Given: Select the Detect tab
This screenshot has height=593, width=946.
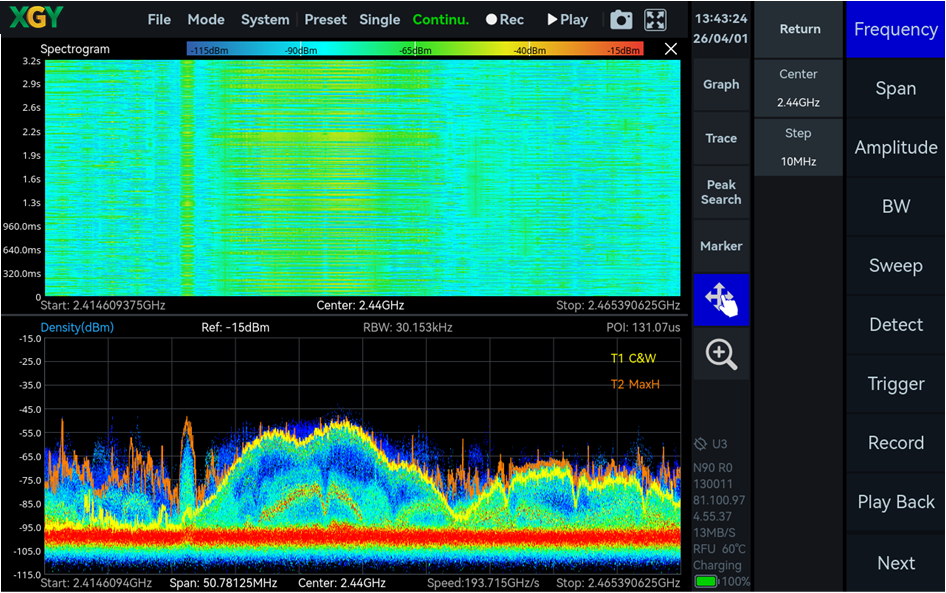Looking at the screenshot, I should (x=896, y=325).
